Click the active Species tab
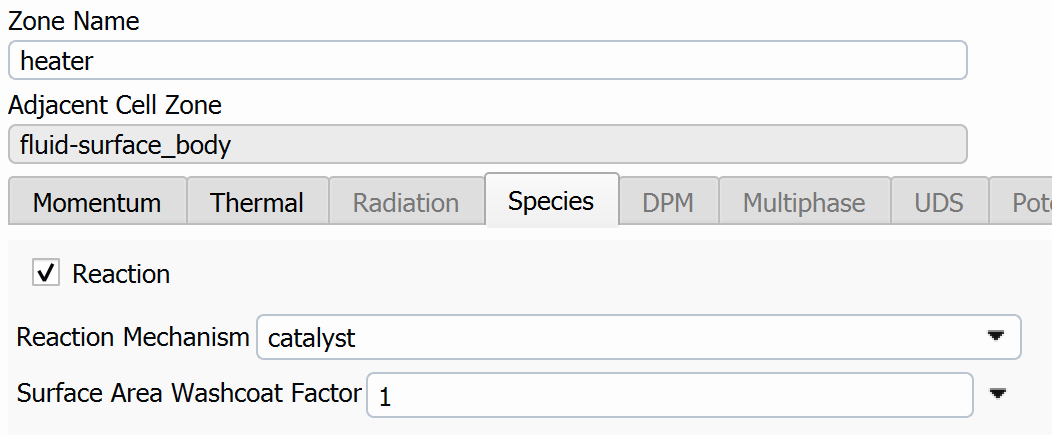This screenshot has height=435, width=1052. pyautogui.click(x=551, y=201)
